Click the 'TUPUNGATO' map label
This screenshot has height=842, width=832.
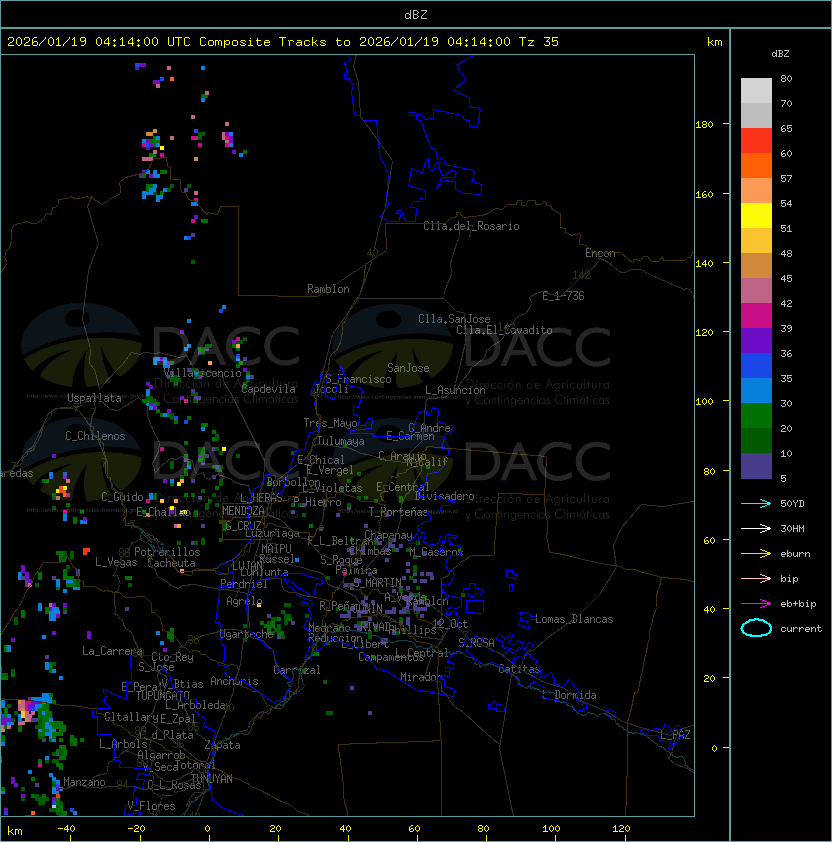pos(162,695)
